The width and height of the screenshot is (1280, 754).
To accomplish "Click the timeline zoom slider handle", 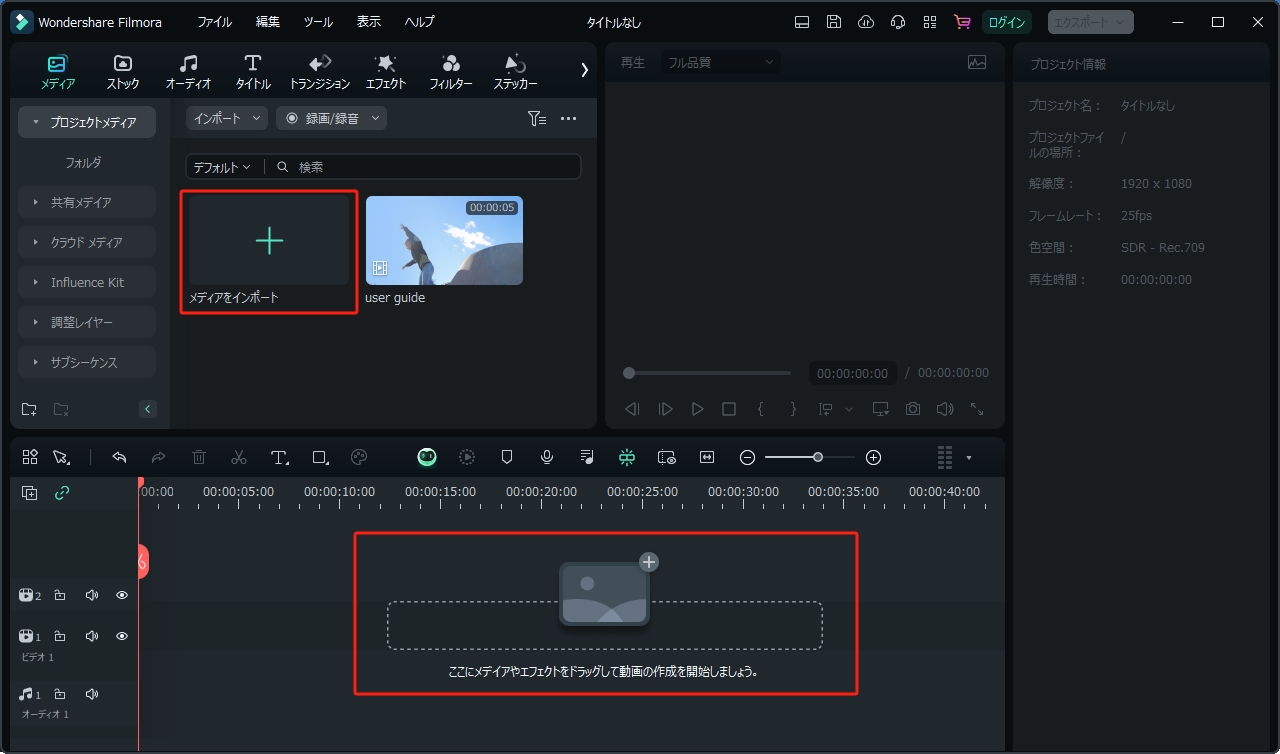I will 818,457.
